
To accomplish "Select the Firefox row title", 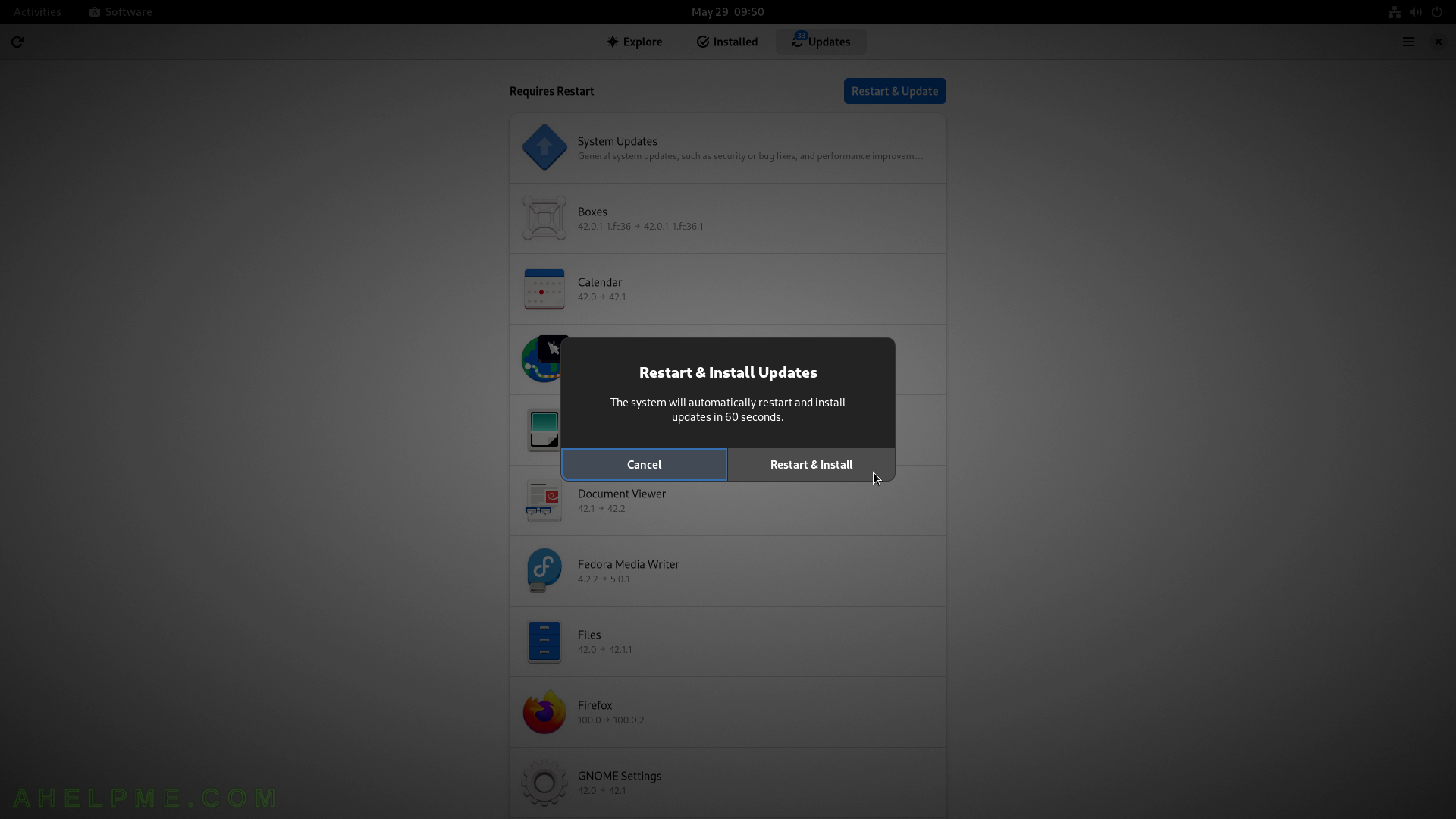I will [x=595, y=705].
